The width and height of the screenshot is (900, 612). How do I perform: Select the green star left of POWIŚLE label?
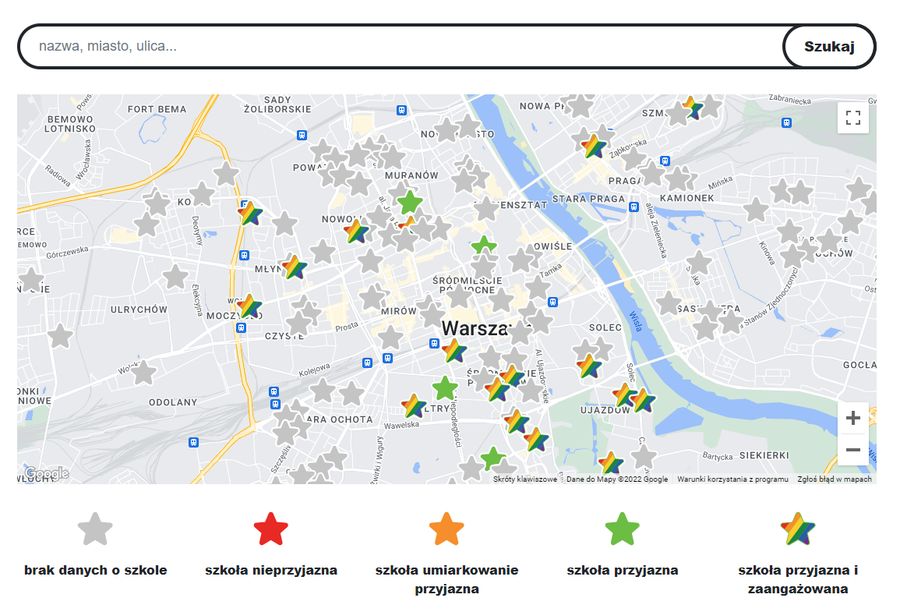(484, 245)
